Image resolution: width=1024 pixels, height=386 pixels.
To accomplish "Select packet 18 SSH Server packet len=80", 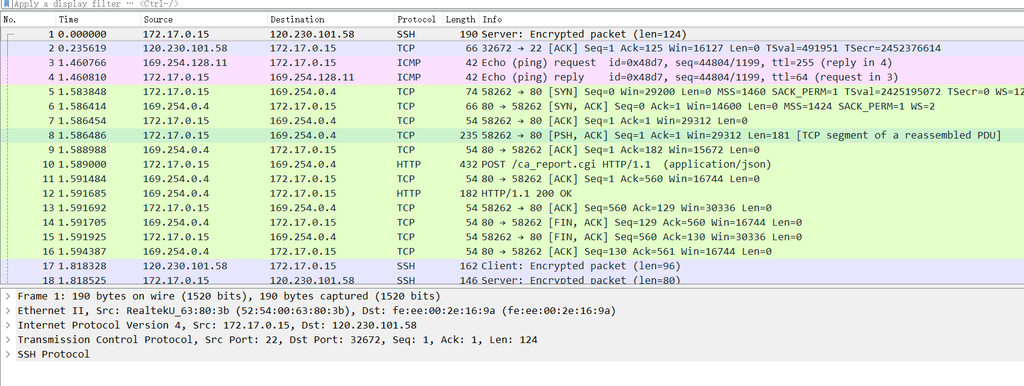I will [512, 280].
